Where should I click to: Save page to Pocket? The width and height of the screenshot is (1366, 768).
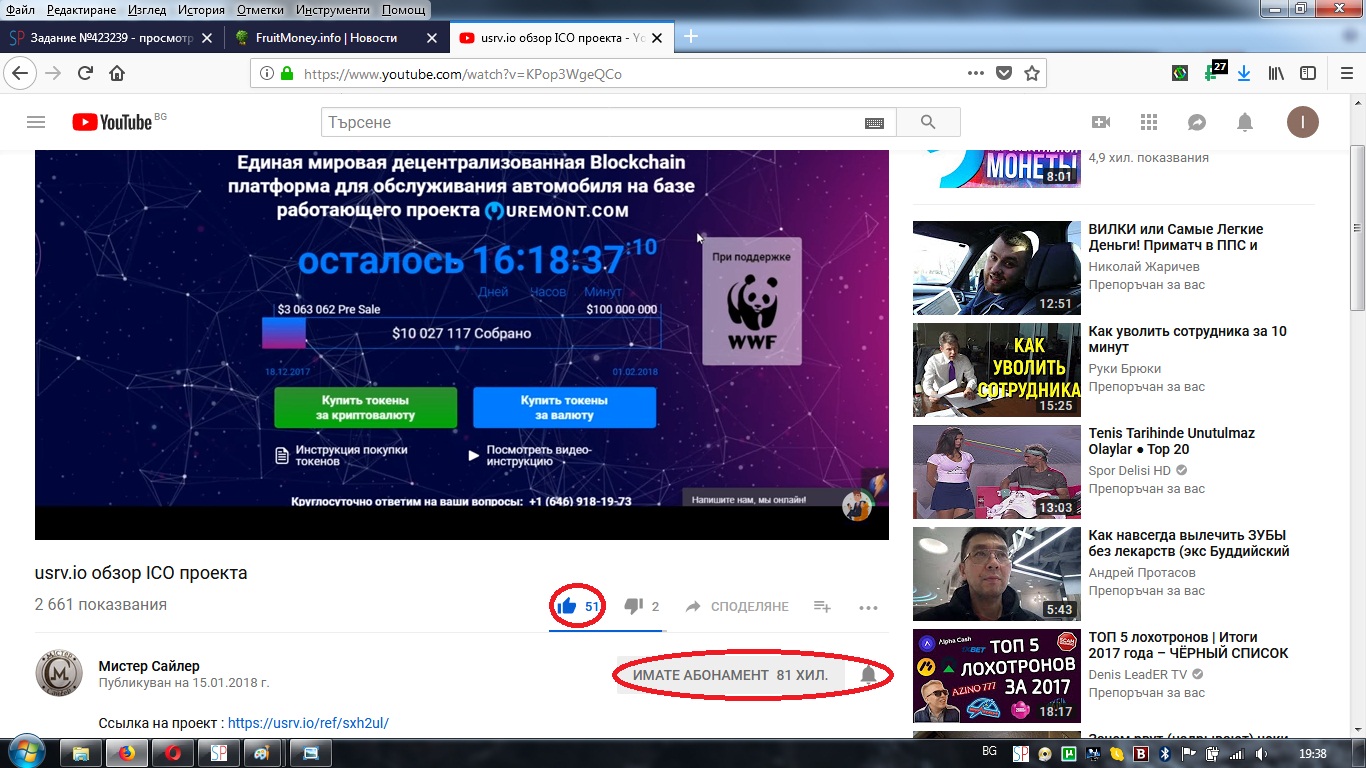coord(1004,73)
